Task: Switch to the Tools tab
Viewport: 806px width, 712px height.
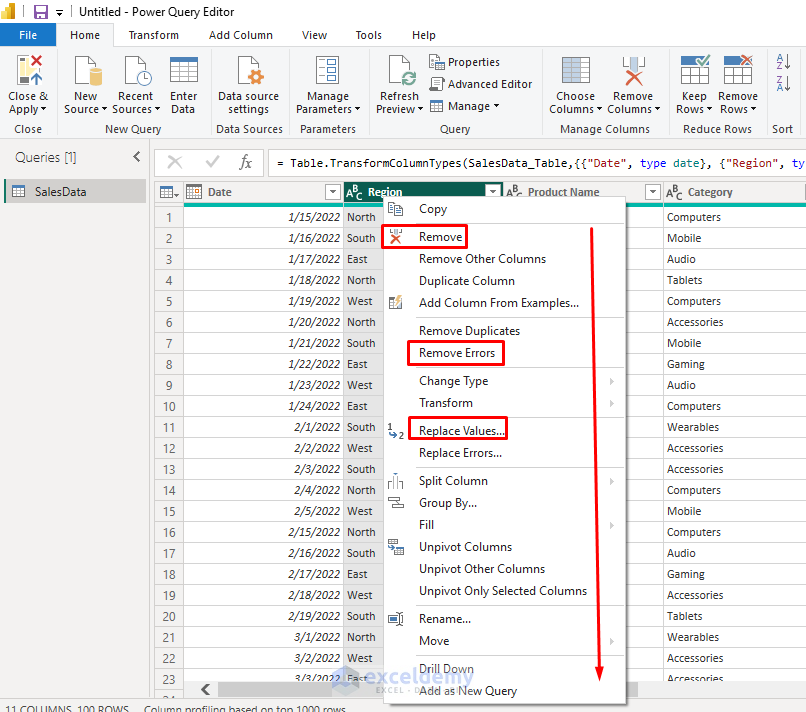Action: pyautogui.click(x=369, y=35)
